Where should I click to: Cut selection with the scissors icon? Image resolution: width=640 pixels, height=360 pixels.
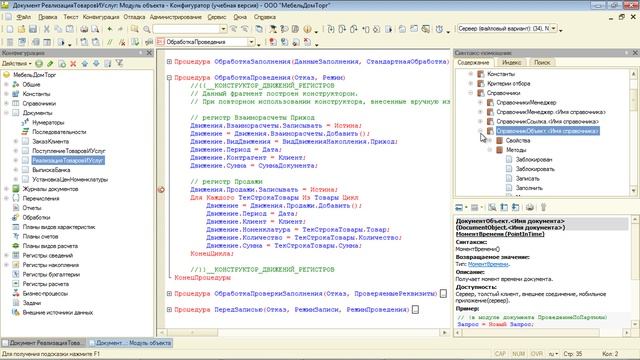(47, 29)
